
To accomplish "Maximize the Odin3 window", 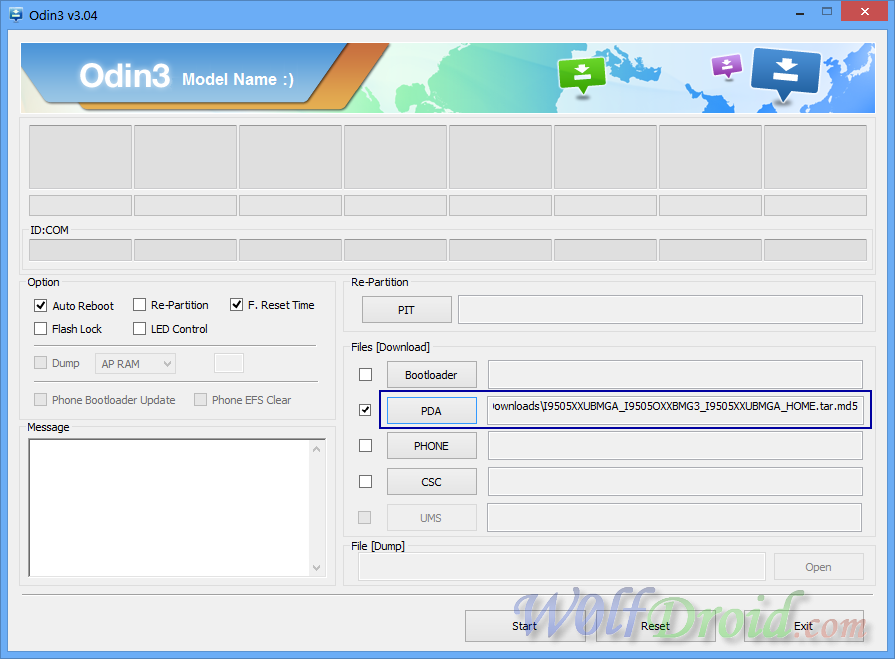I will coord(827,12).
